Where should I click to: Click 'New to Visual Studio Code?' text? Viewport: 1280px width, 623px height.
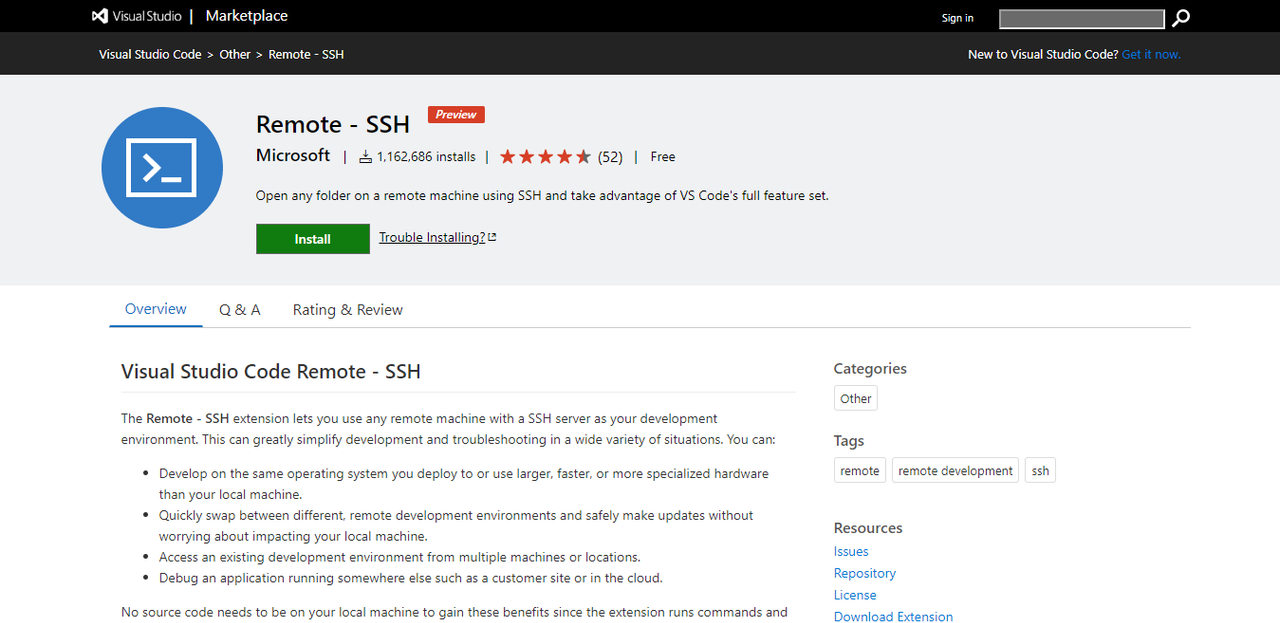1043,54
